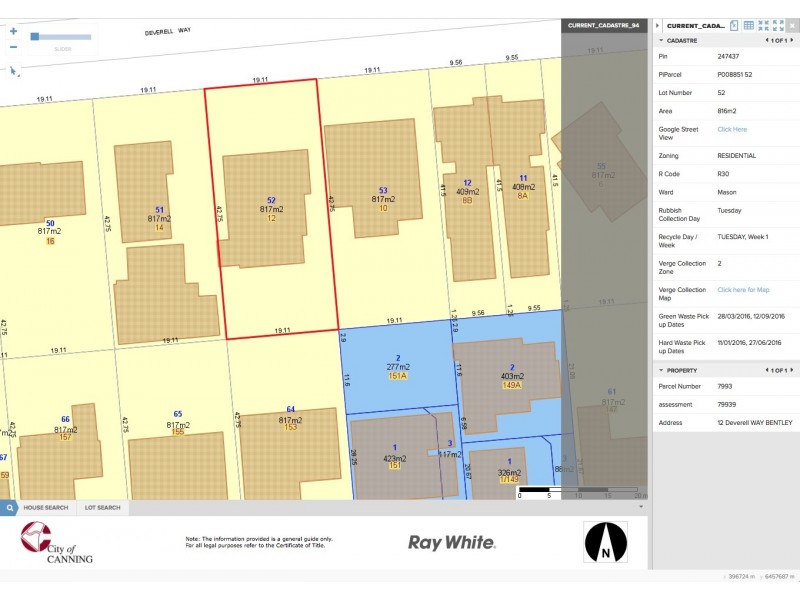Select lot 11 parcel labelled 8A
This screenshot has width=800, height=600.
(523, 187)
